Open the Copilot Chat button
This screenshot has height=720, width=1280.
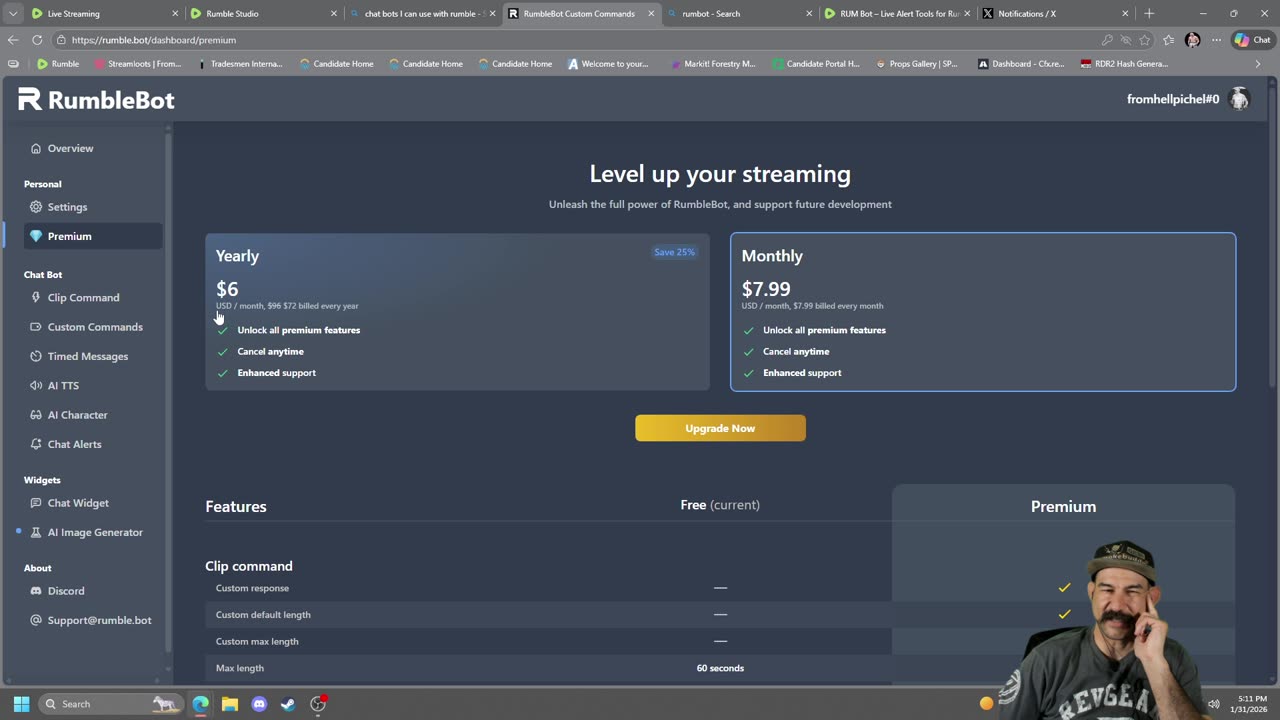pyautogui.click(x=1254, y=40)
